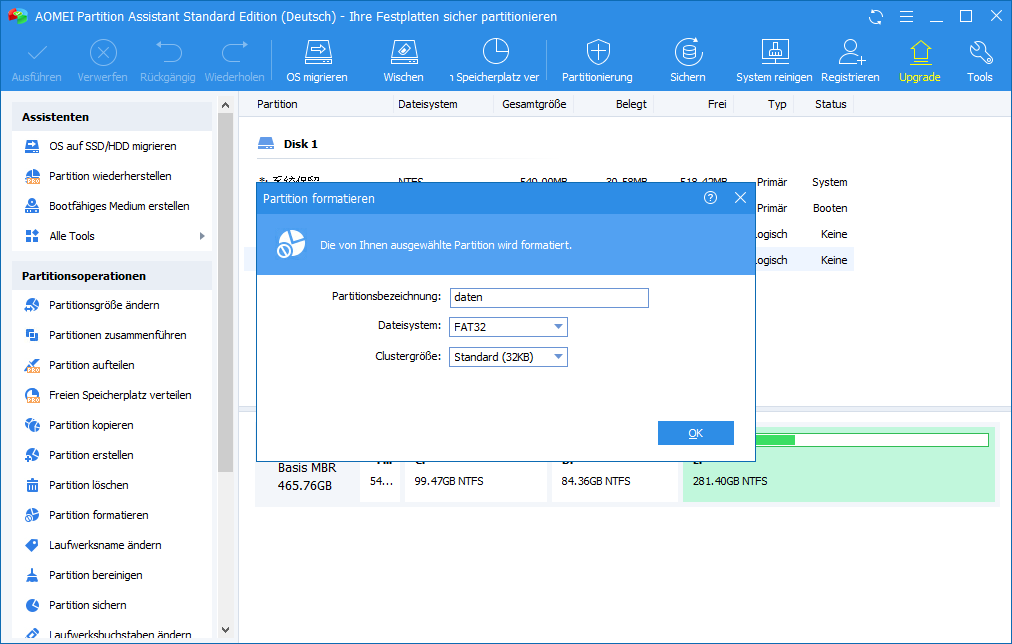Image resolution: width=1012 pixels, height=644 pixels.
Task: Expand Alle Tools submenu arrow
Action: (x=202, y=236)
